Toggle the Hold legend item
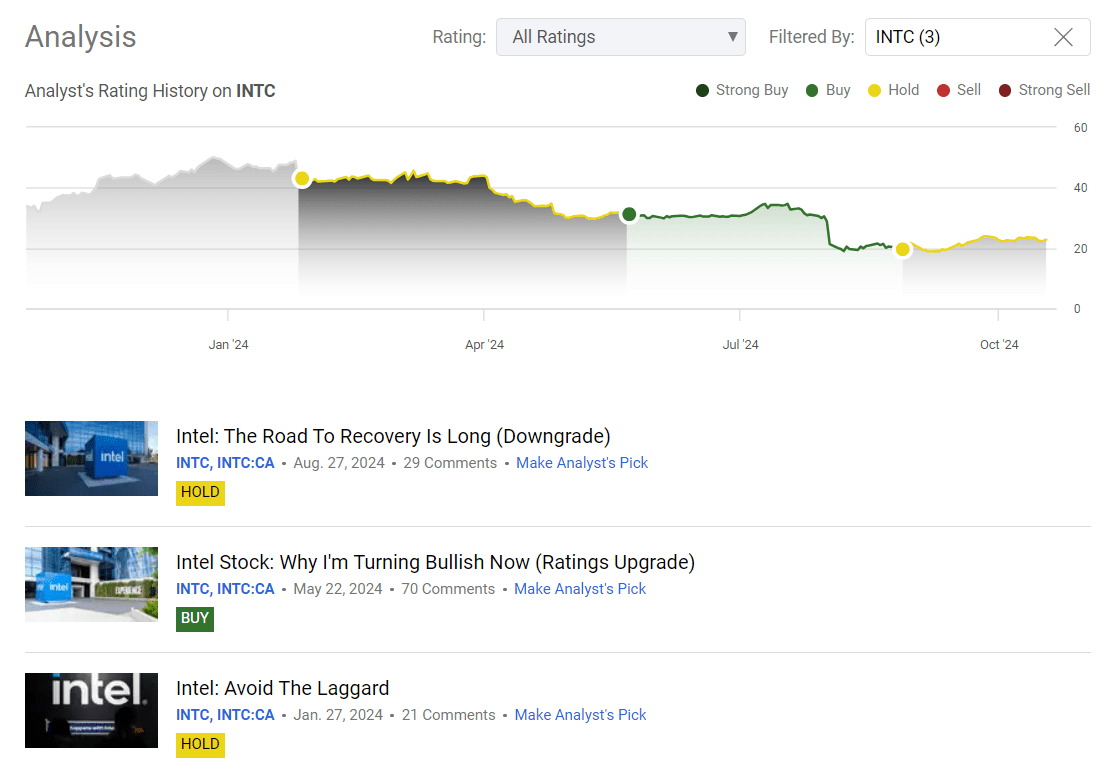The image size is (1115, 776). [x=894, y=90]
